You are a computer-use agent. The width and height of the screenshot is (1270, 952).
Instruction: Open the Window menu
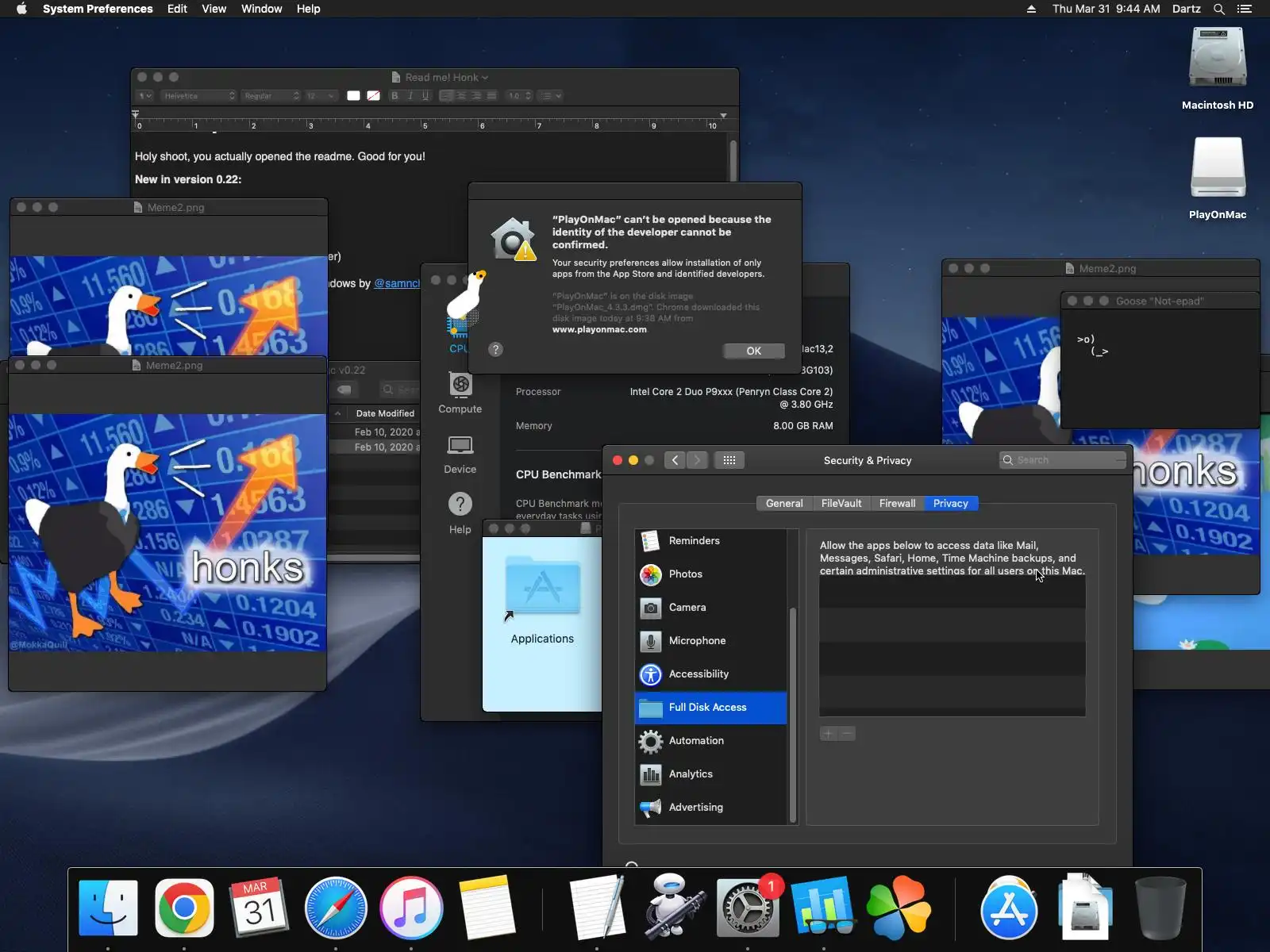(261, 9)
